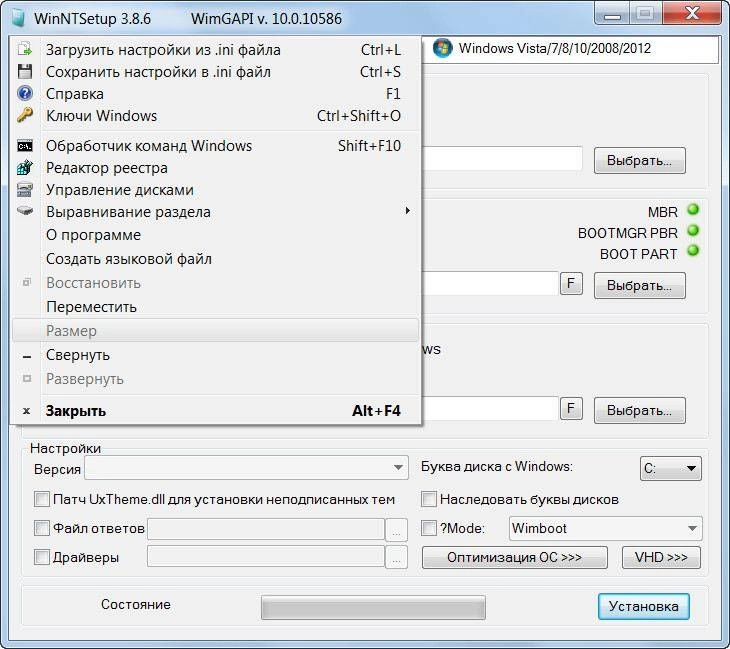
Task: Click the blue question mark help icon
Action: (25, 94)
